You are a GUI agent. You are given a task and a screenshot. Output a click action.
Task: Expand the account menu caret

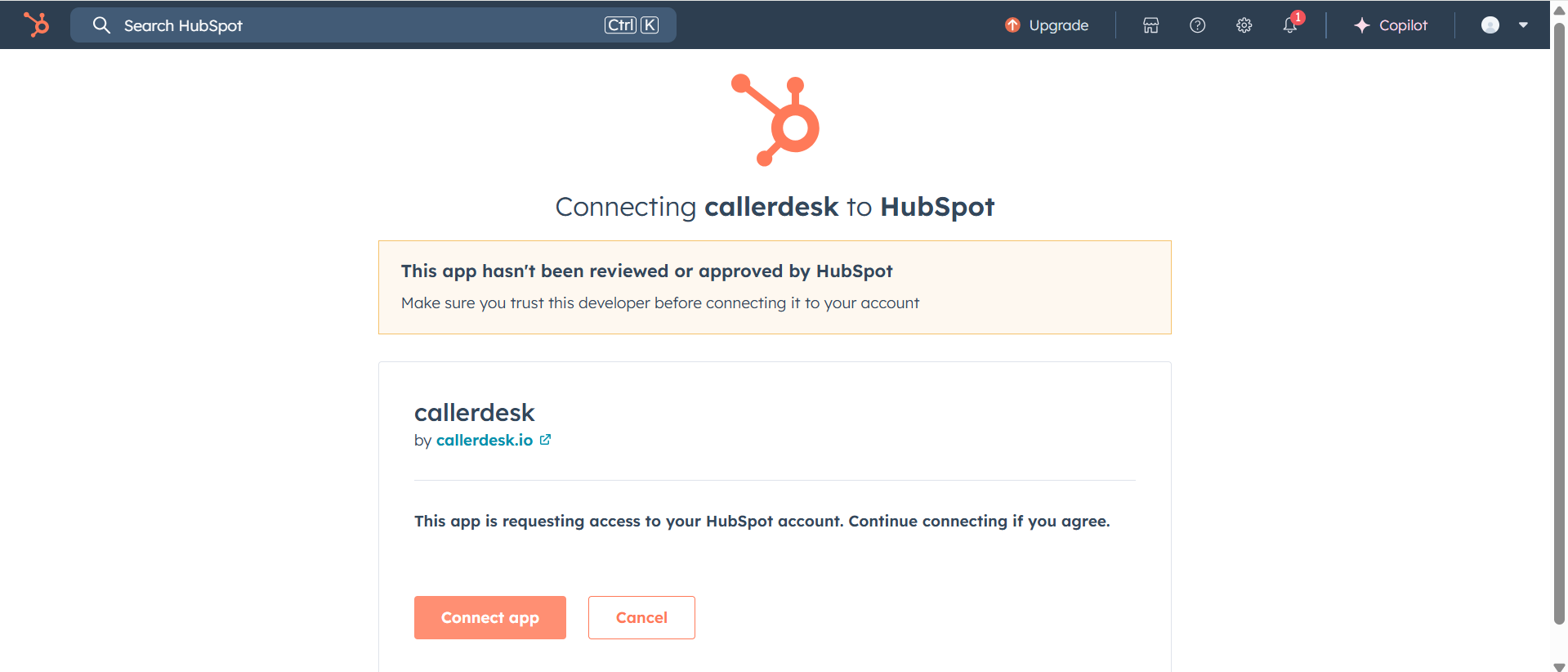click(x=1523, y=25)
